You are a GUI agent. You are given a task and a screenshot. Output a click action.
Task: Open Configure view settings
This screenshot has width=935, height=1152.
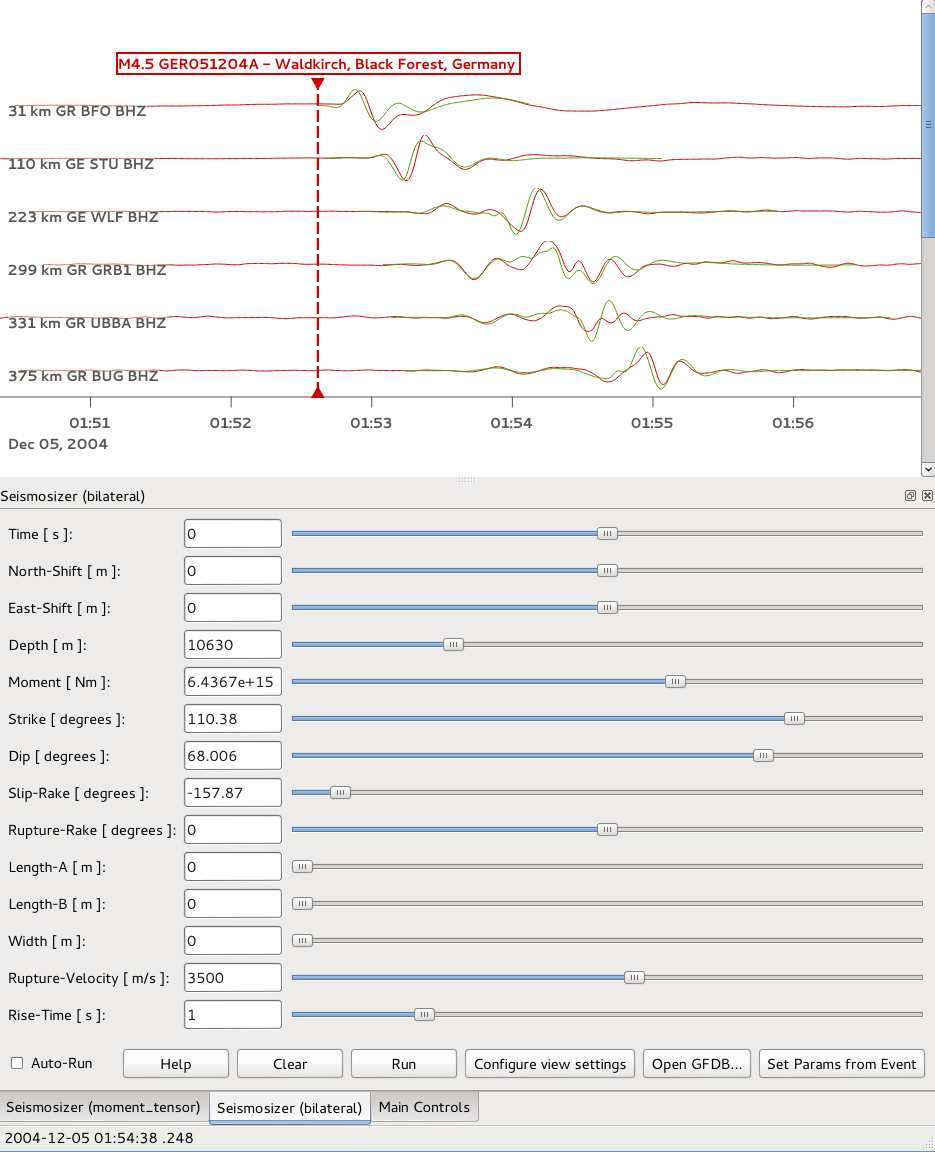(550, 1064)
